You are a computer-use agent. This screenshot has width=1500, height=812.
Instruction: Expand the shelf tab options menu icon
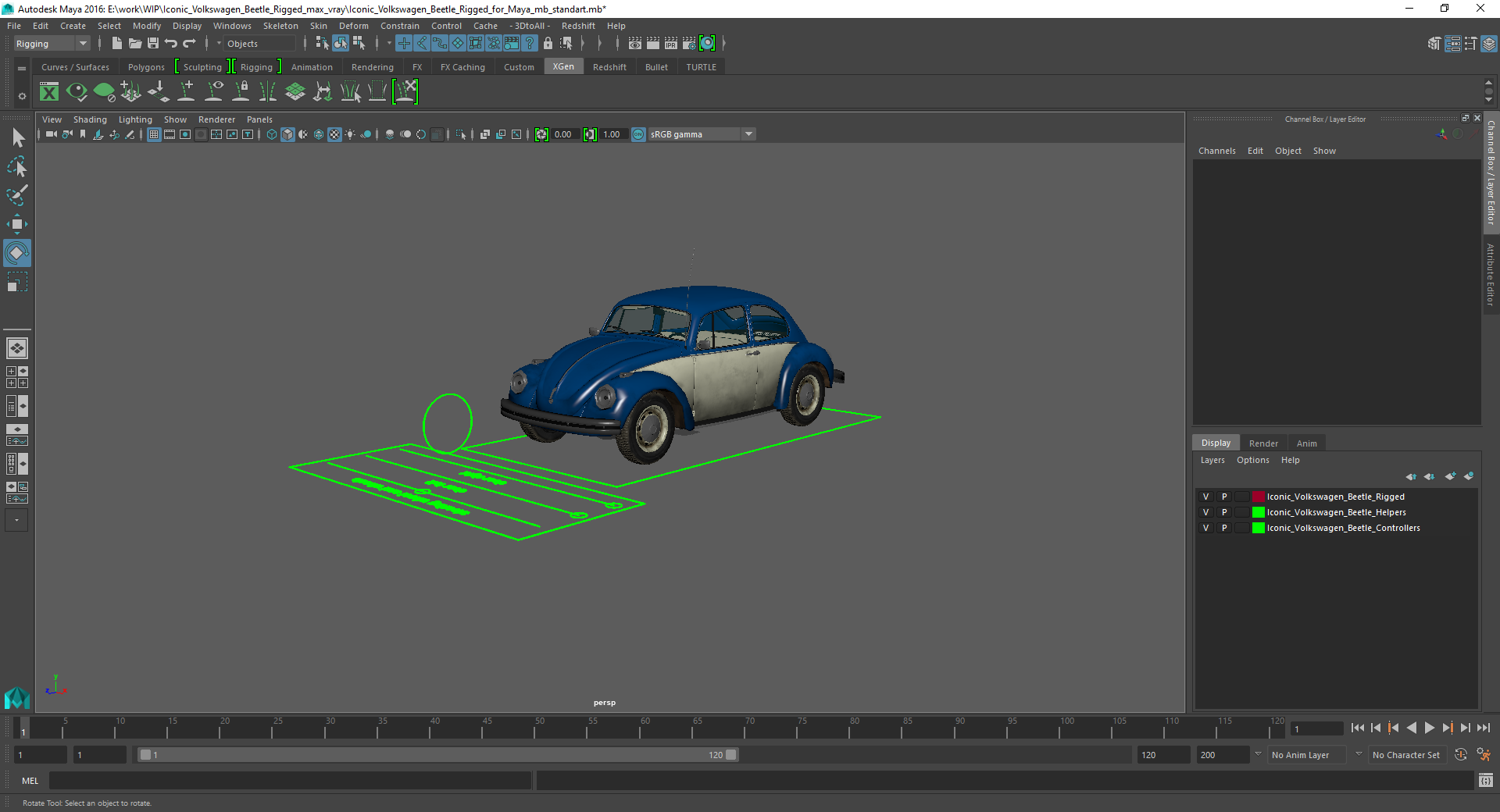click(22, 68)
